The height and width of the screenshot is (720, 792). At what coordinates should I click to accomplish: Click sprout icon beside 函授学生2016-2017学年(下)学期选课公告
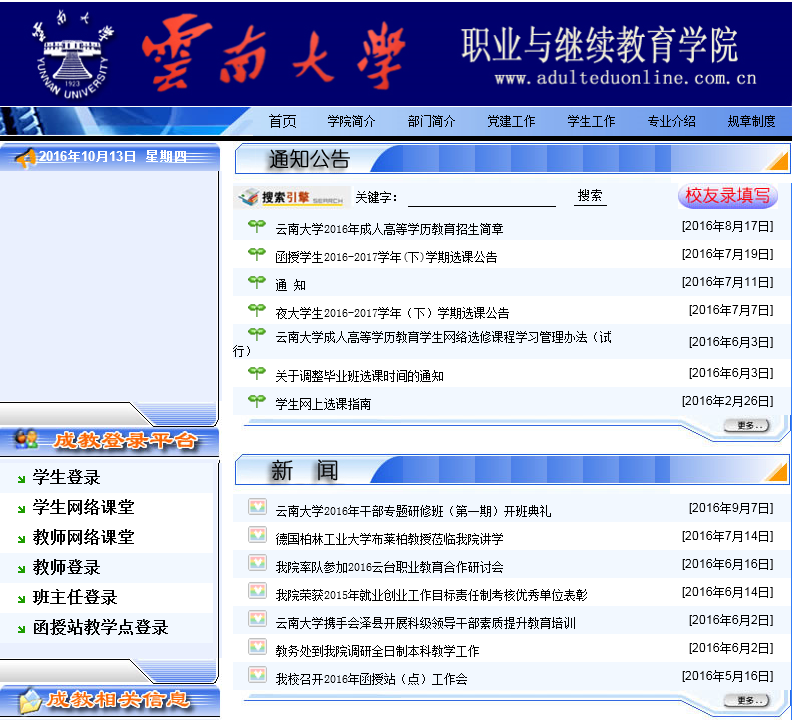pyautogui.click(x=257, y=254)
